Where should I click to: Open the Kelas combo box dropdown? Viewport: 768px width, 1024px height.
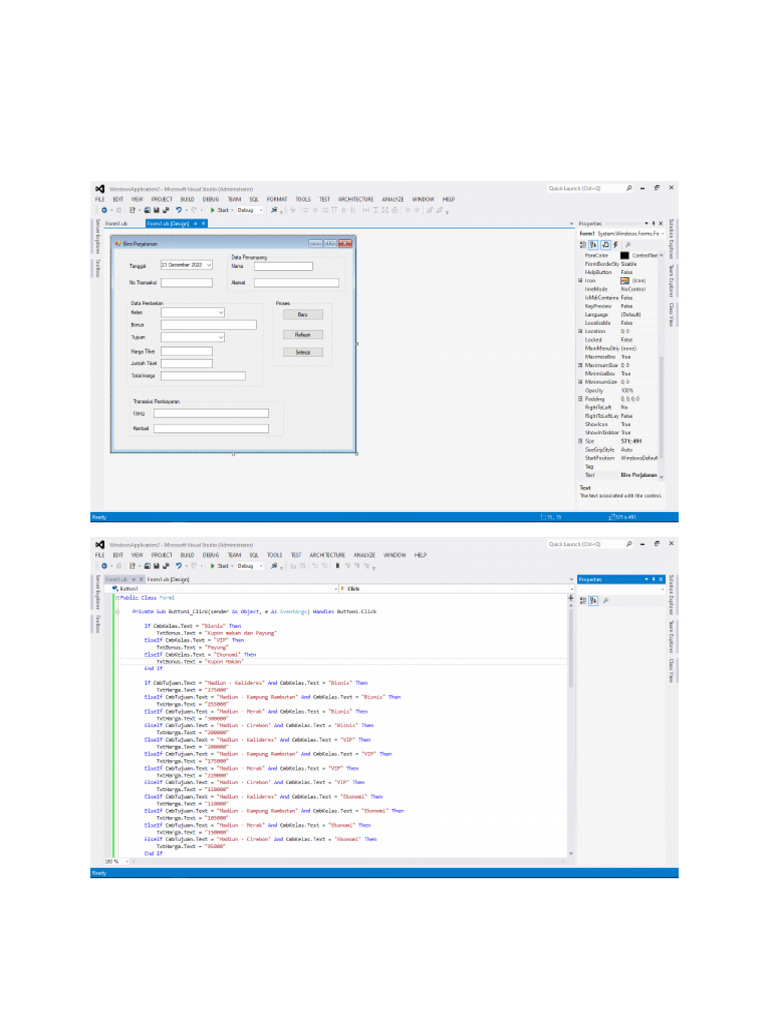pyautogui.click(x=221, y=313)
